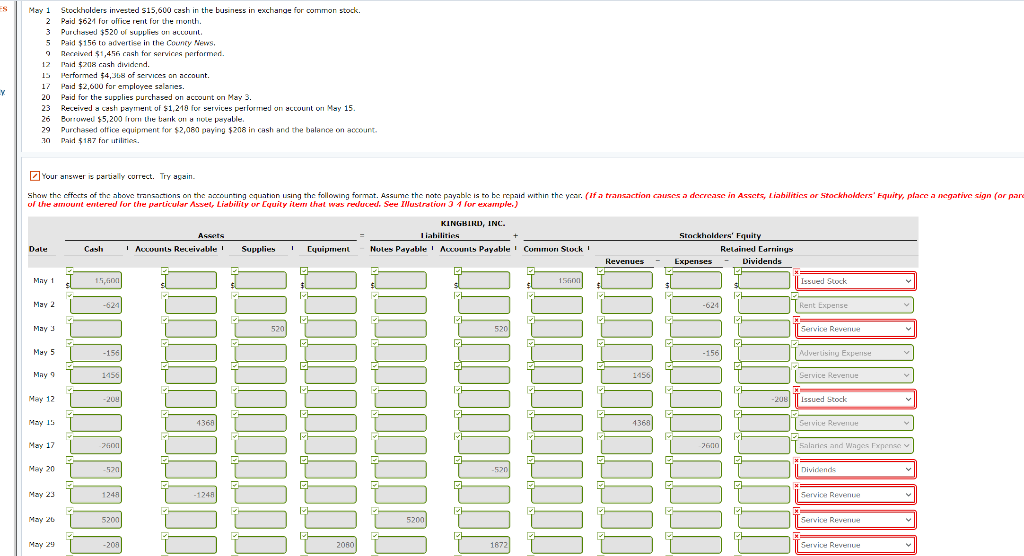Click the May 29 Accounts Payable field showing 1872

pyautogui.click(x=484, y=545)
